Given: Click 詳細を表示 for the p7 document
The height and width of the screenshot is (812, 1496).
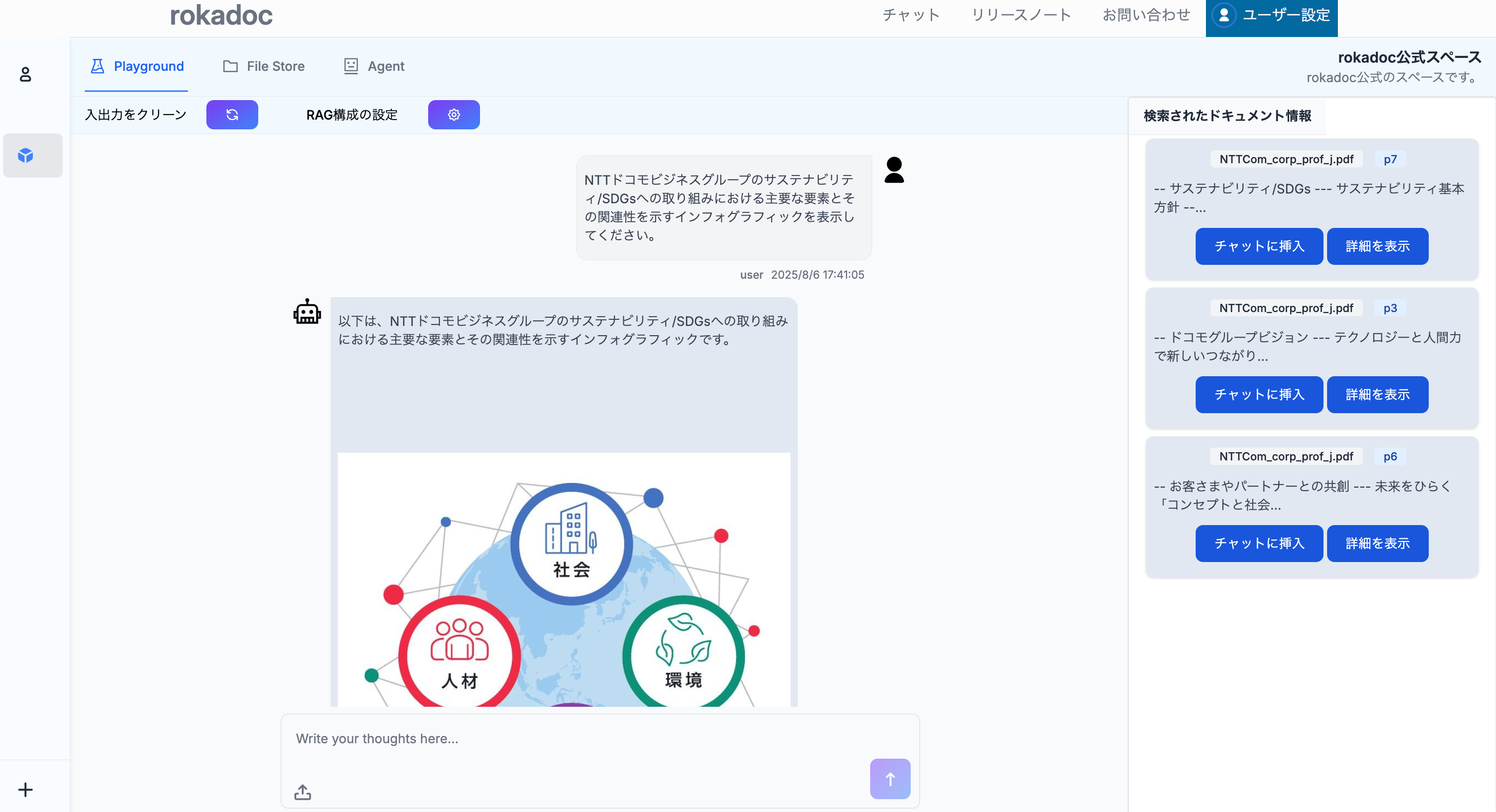Looking at the screenshot, I should (1377, 246).
